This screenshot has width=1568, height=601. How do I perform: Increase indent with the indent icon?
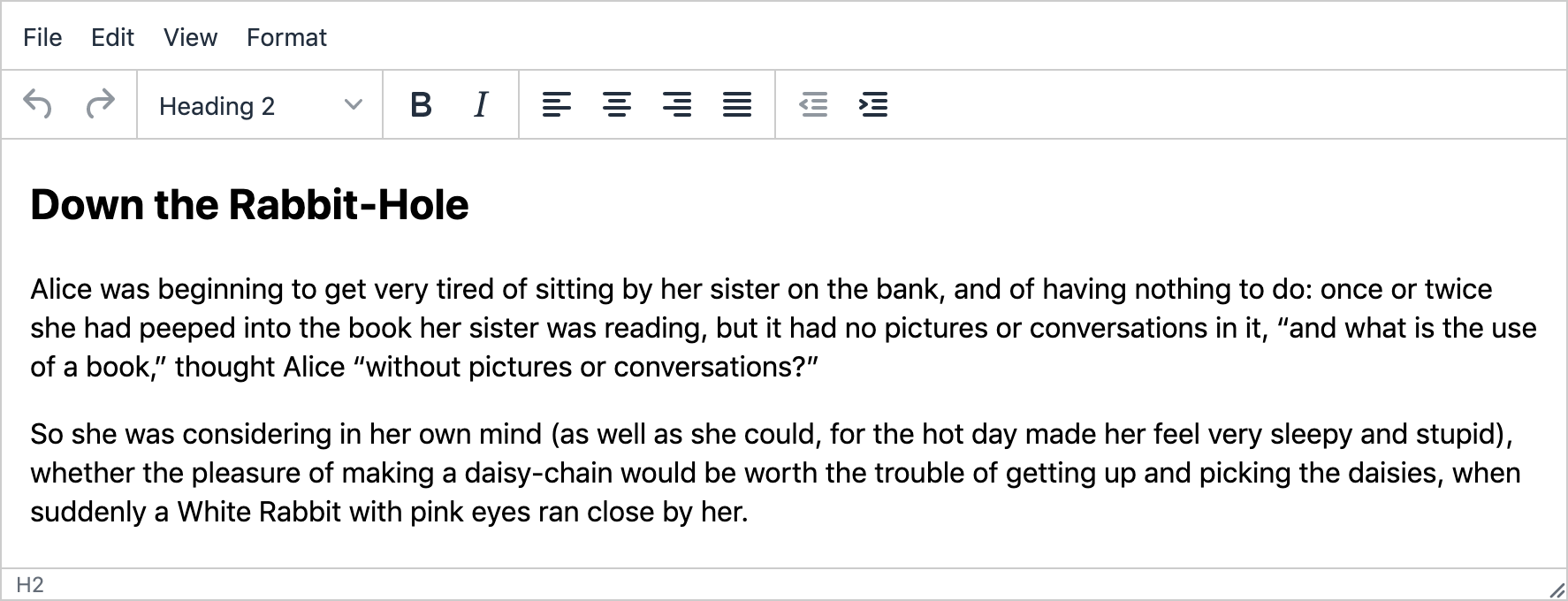click(873, 104)
